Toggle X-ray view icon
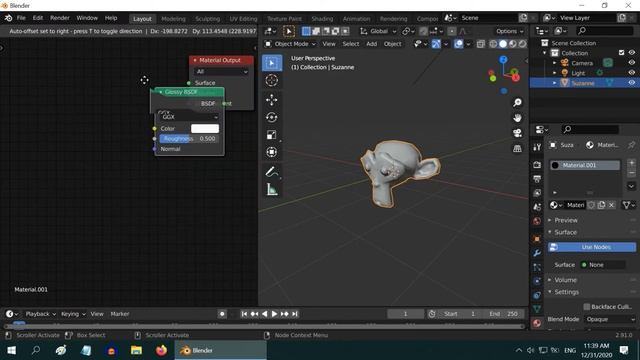This screenshot has width=640, height=360. pos(480,44)
